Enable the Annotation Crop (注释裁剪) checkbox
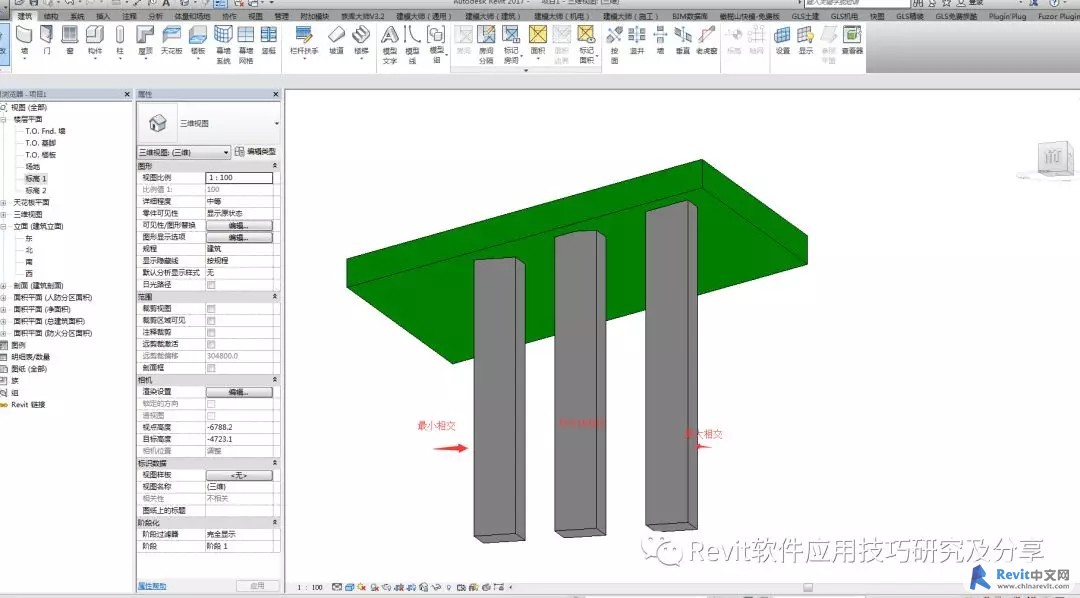 [x=211, y=332]
